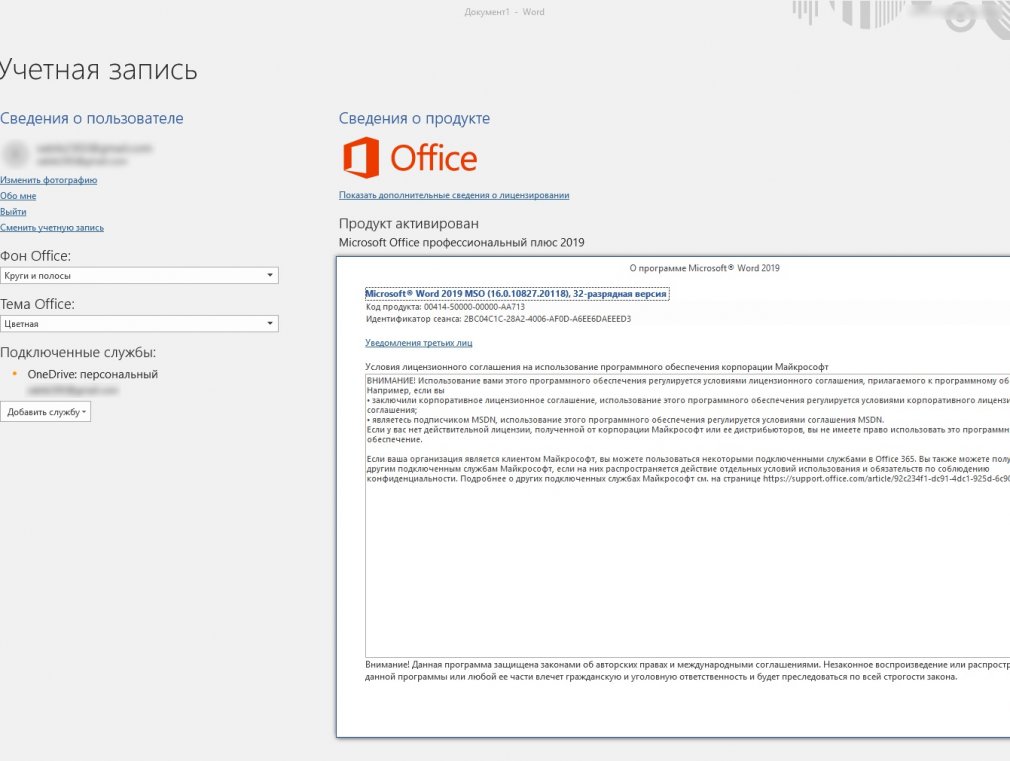Viewport: 1010px width, 761px height.
Task: Click the product code '00414-50000-00000-AA713' line
Action: 445,307
